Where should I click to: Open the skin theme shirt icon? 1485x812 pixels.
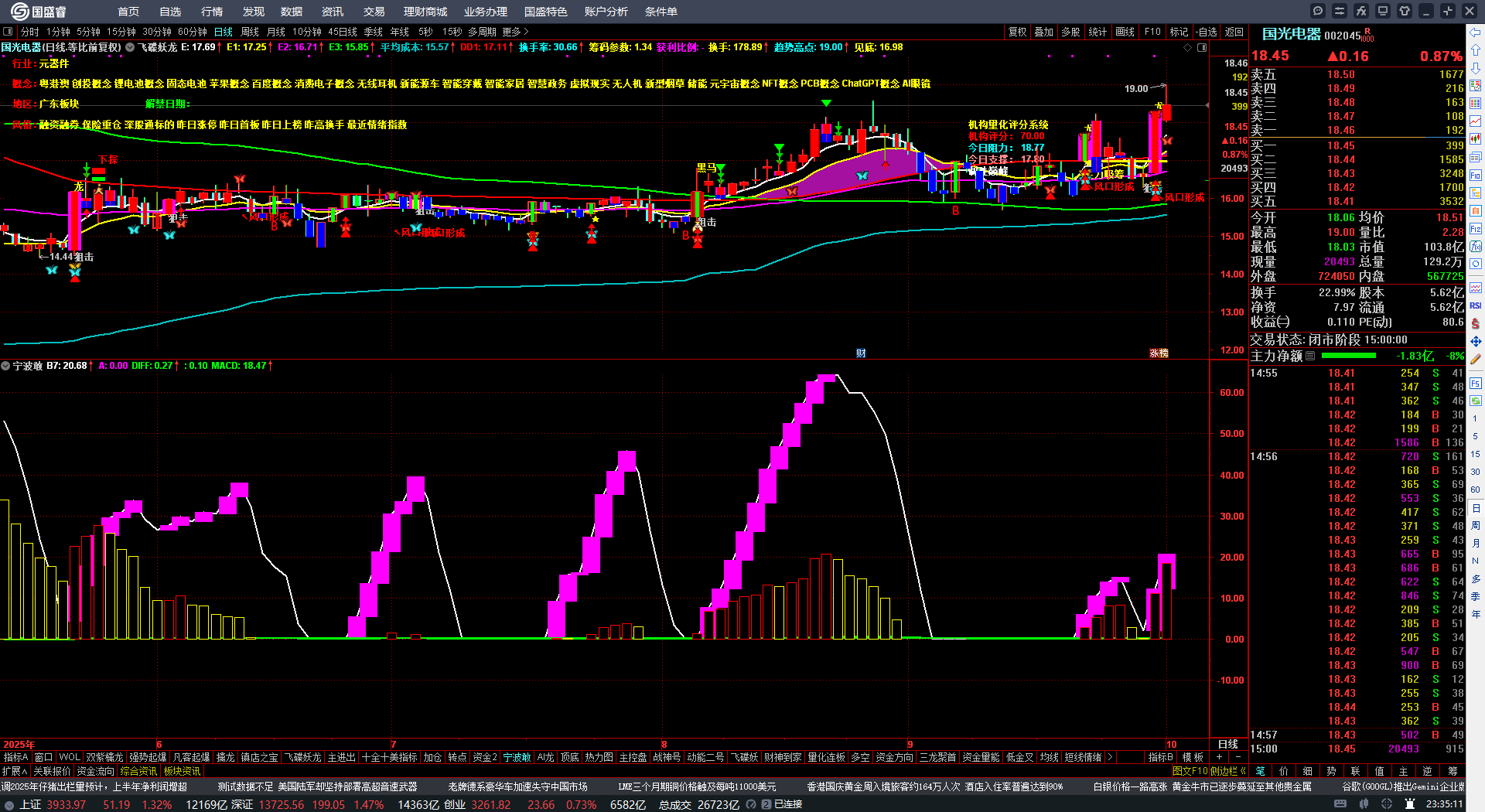(x=1405, y=11)
